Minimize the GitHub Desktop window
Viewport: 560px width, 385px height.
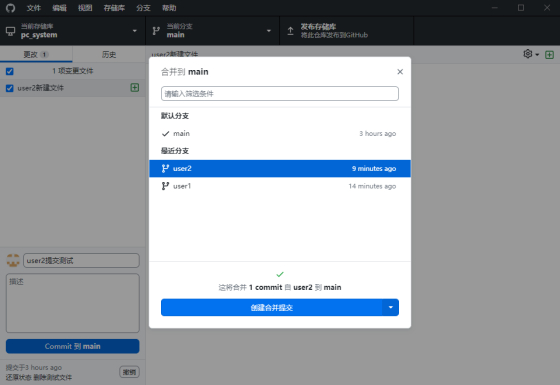click(x=495, y=8)
